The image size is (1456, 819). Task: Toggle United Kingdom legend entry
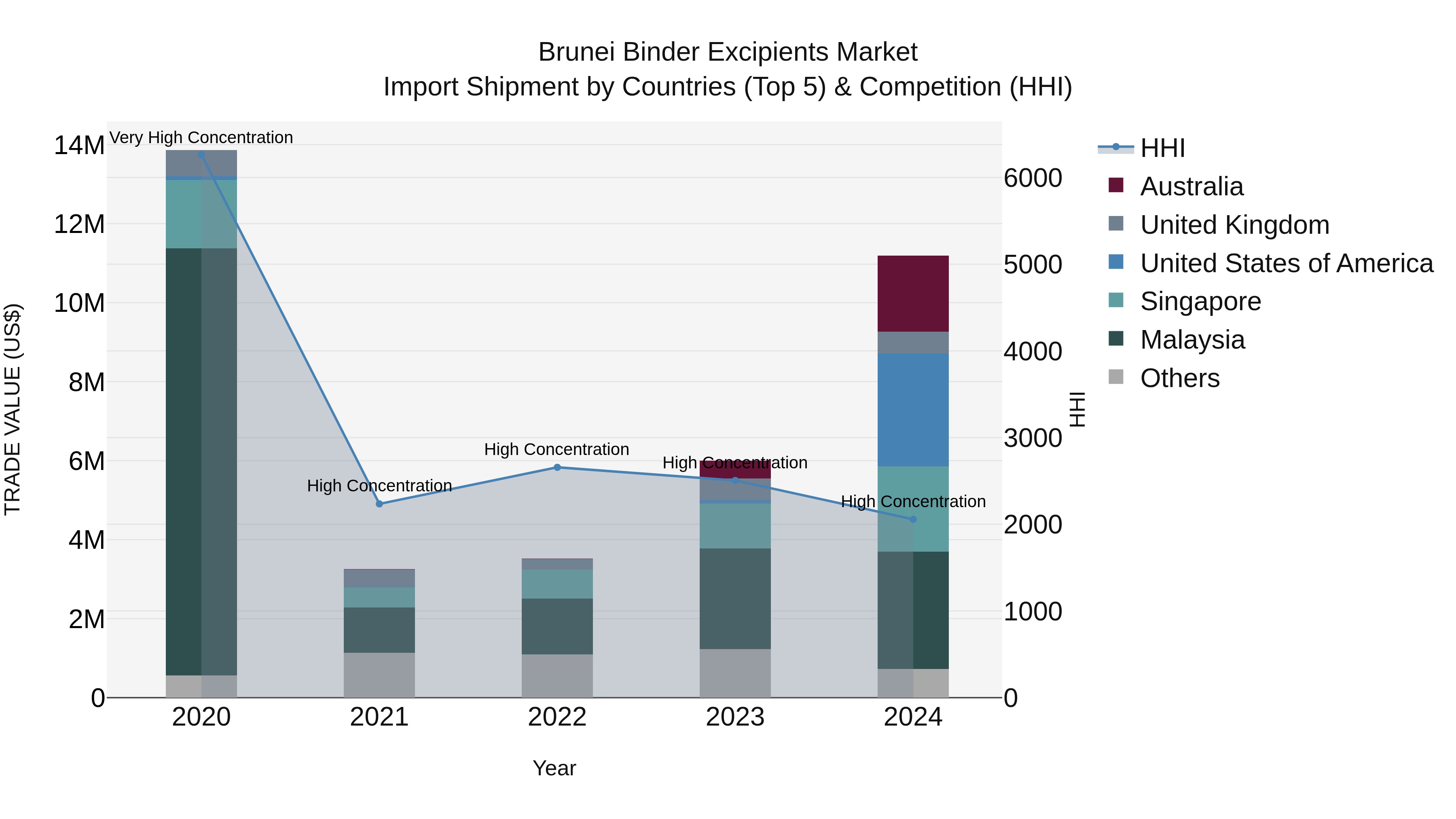pos(1219,225)
